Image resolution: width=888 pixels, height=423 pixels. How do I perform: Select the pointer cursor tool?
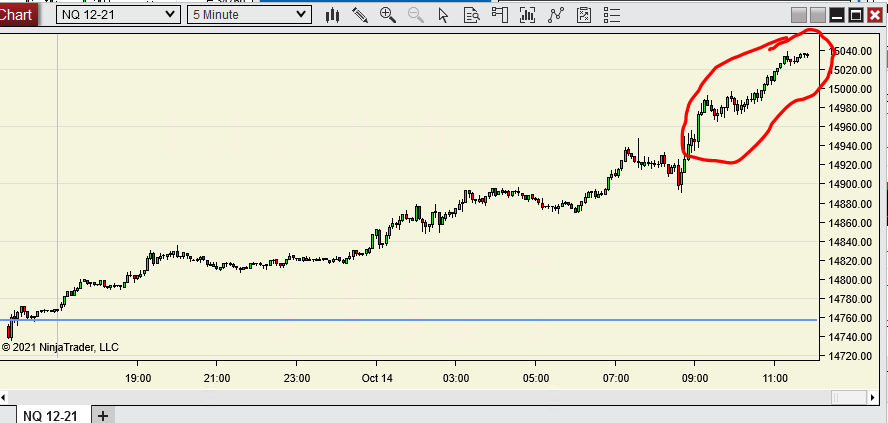443,15
